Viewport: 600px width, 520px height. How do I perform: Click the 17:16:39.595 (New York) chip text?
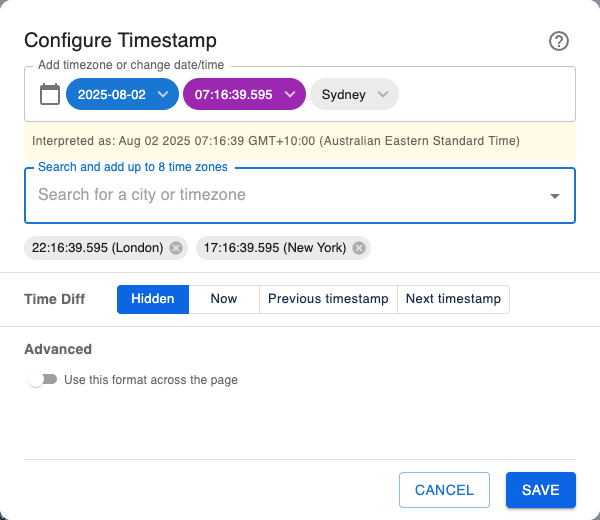tap(275, 248)
